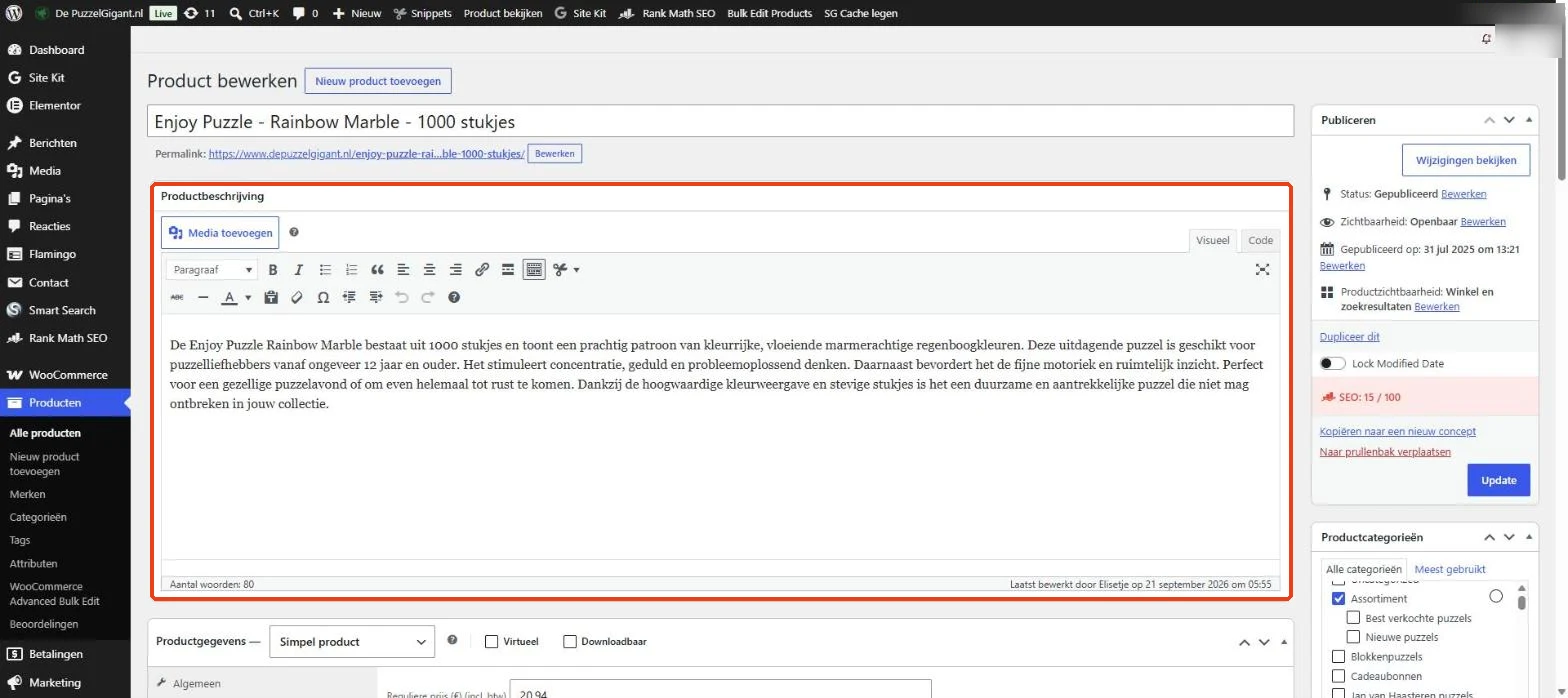Apply blockquote formatting
This screenshot has height=698, width=1568.
(x=377, y=270)
